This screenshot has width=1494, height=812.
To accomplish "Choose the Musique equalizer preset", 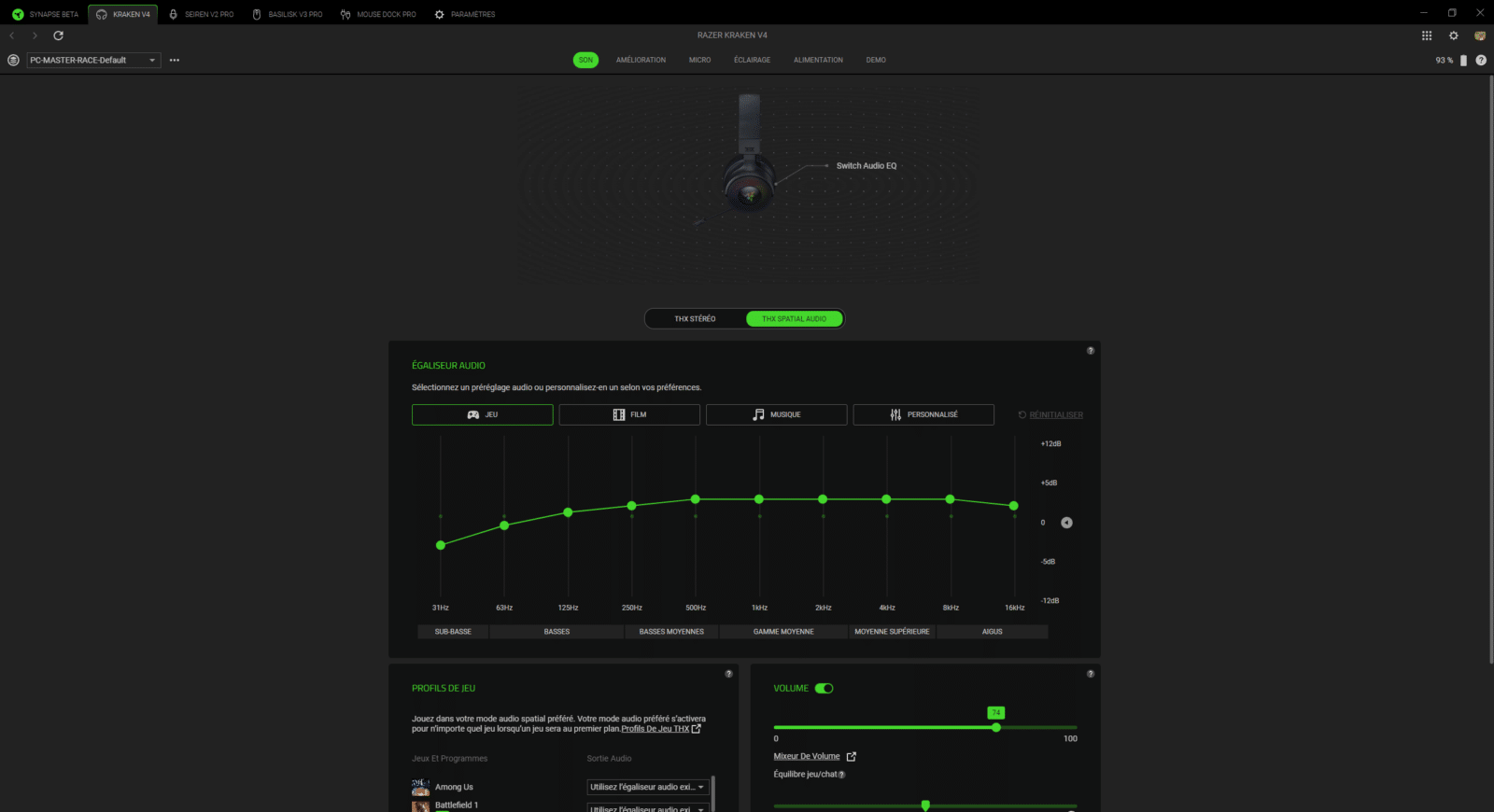I will pyautogui.click(x=776, y=414).
